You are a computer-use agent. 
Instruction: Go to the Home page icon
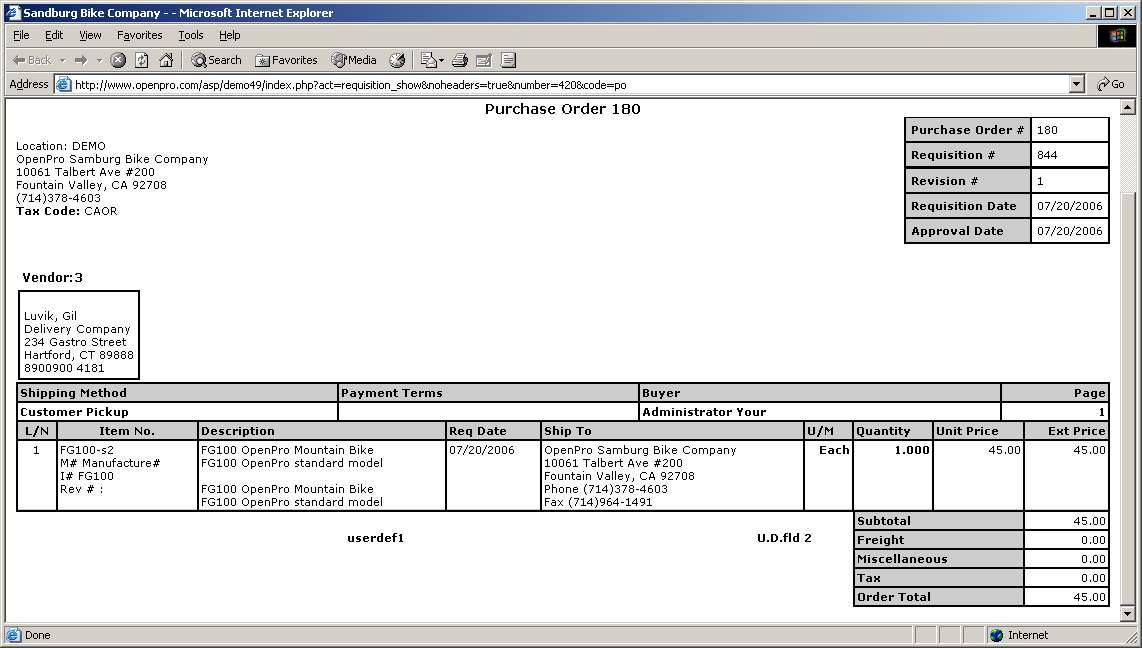click(166, 60)
